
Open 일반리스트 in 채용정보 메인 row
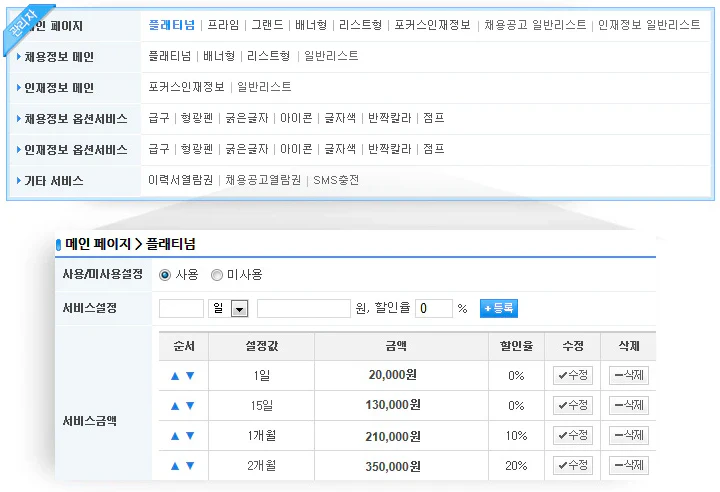pyautogui.click(x=331, y=56)
